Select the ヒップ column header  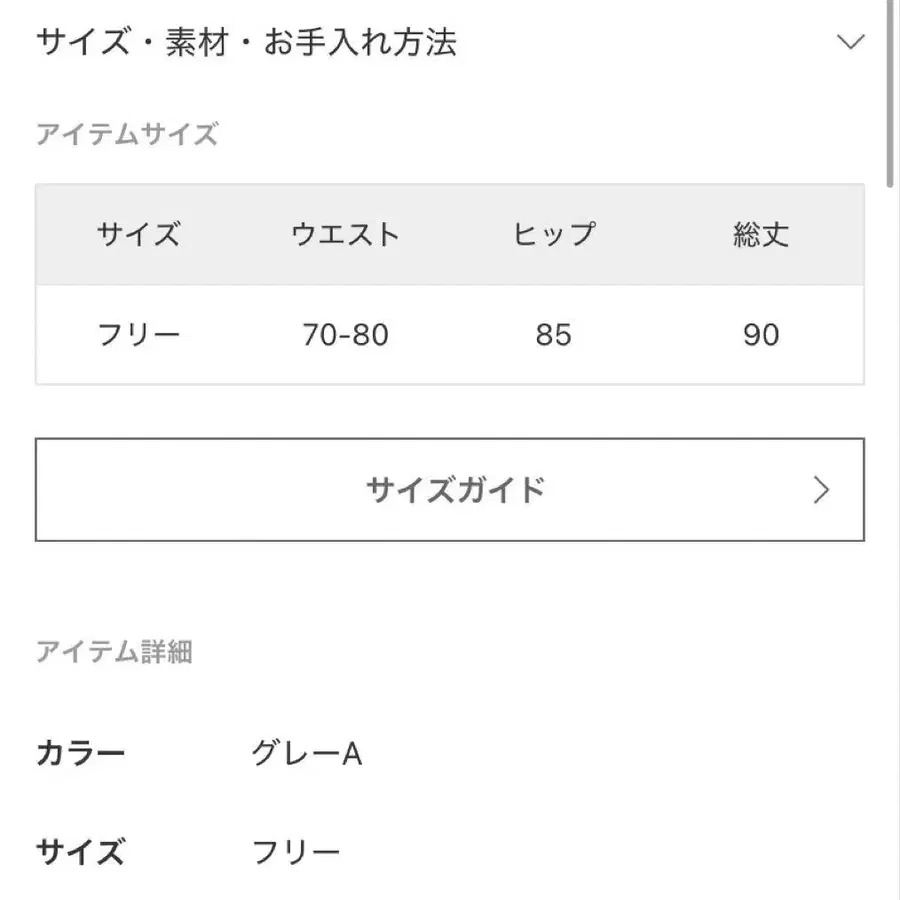coord(553,235)
